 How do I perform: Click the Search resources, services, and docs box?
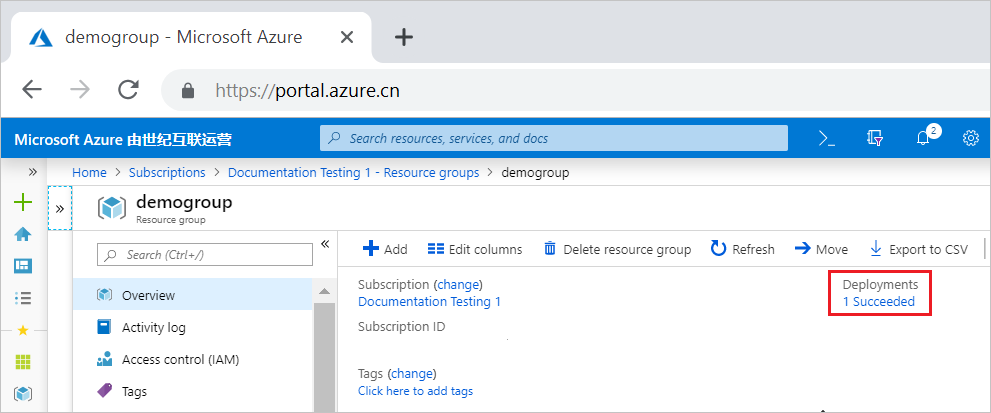pyautogui.click(x=554, y=138)
